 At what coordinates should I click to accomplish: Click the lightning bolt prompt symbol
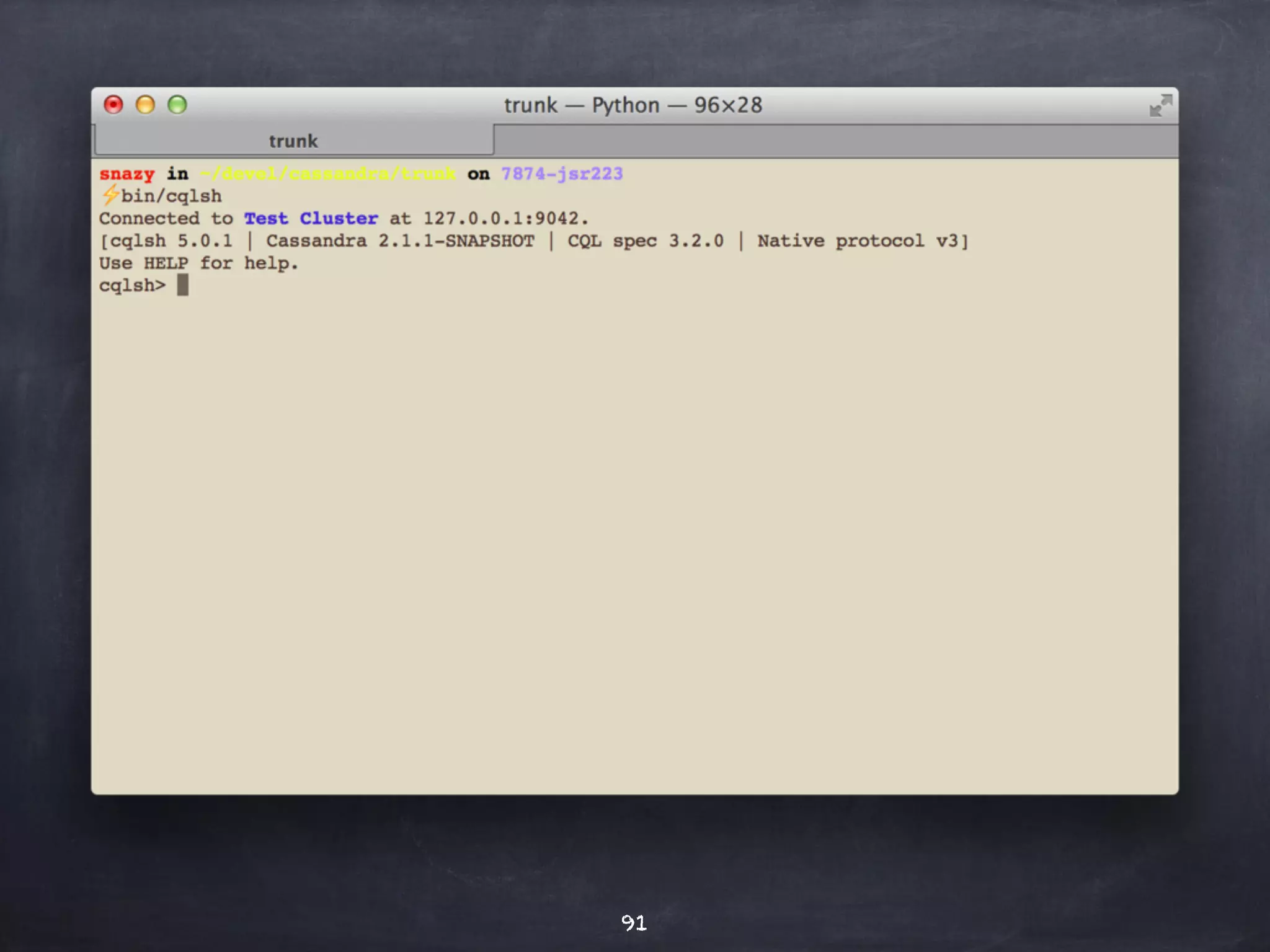pos(110,195)
